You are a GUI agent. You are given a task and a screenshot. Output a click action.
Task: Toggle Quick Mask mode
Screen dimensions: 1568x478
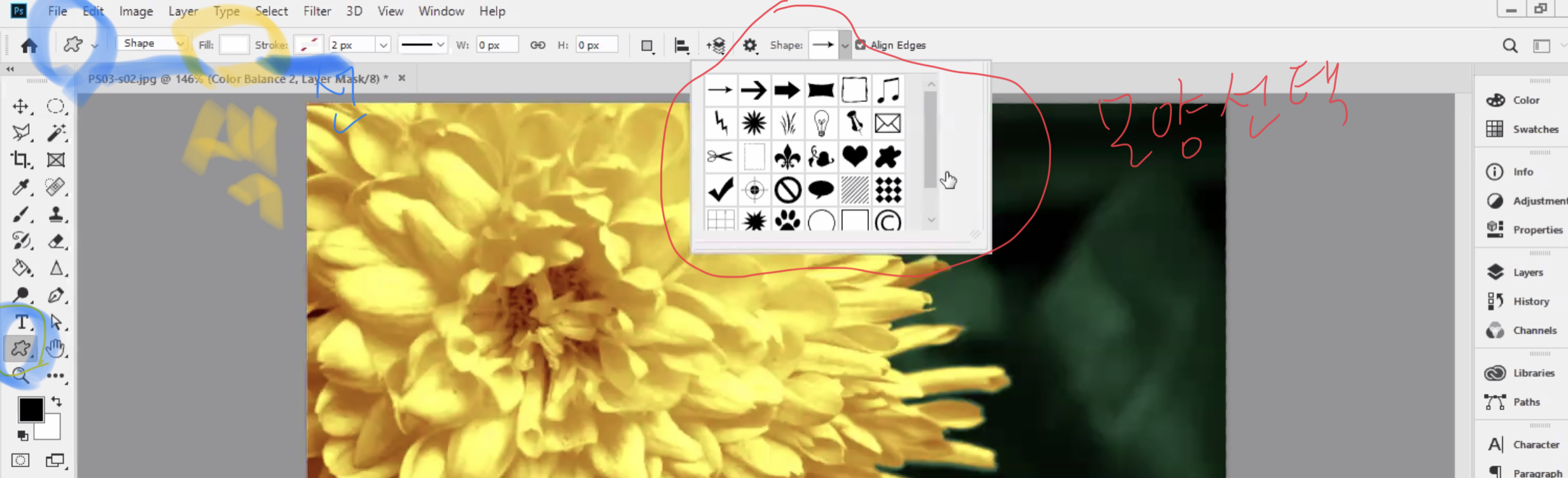(x=21, y=461)
